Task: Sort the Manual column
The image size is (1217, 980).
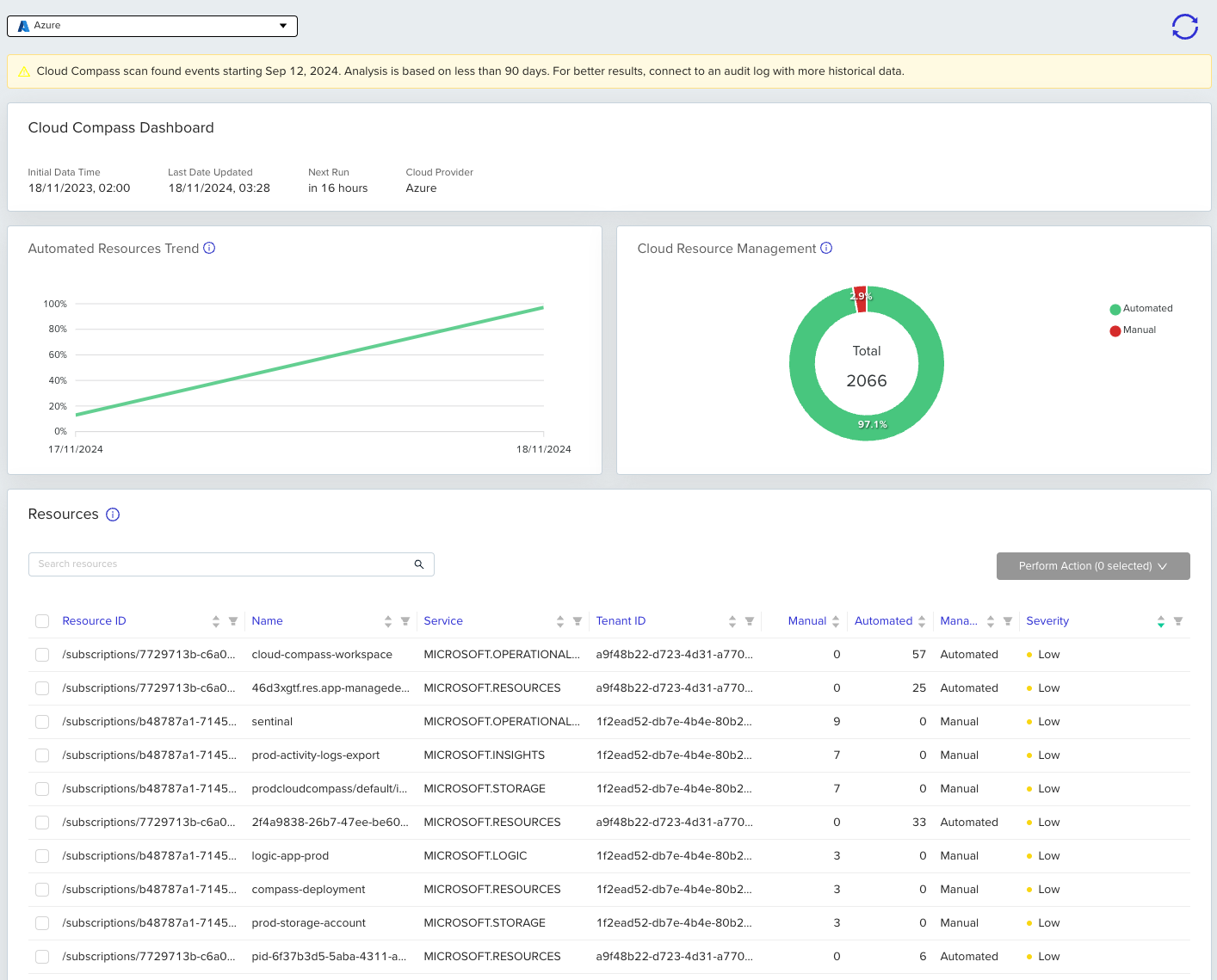Action: [836, 621]
